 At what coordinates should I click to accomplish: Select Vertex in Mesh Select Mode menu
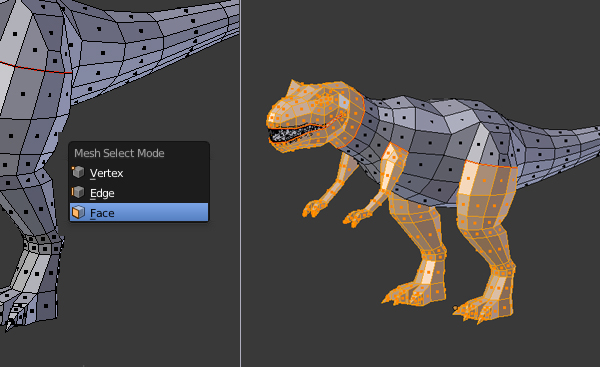(139, 173)
